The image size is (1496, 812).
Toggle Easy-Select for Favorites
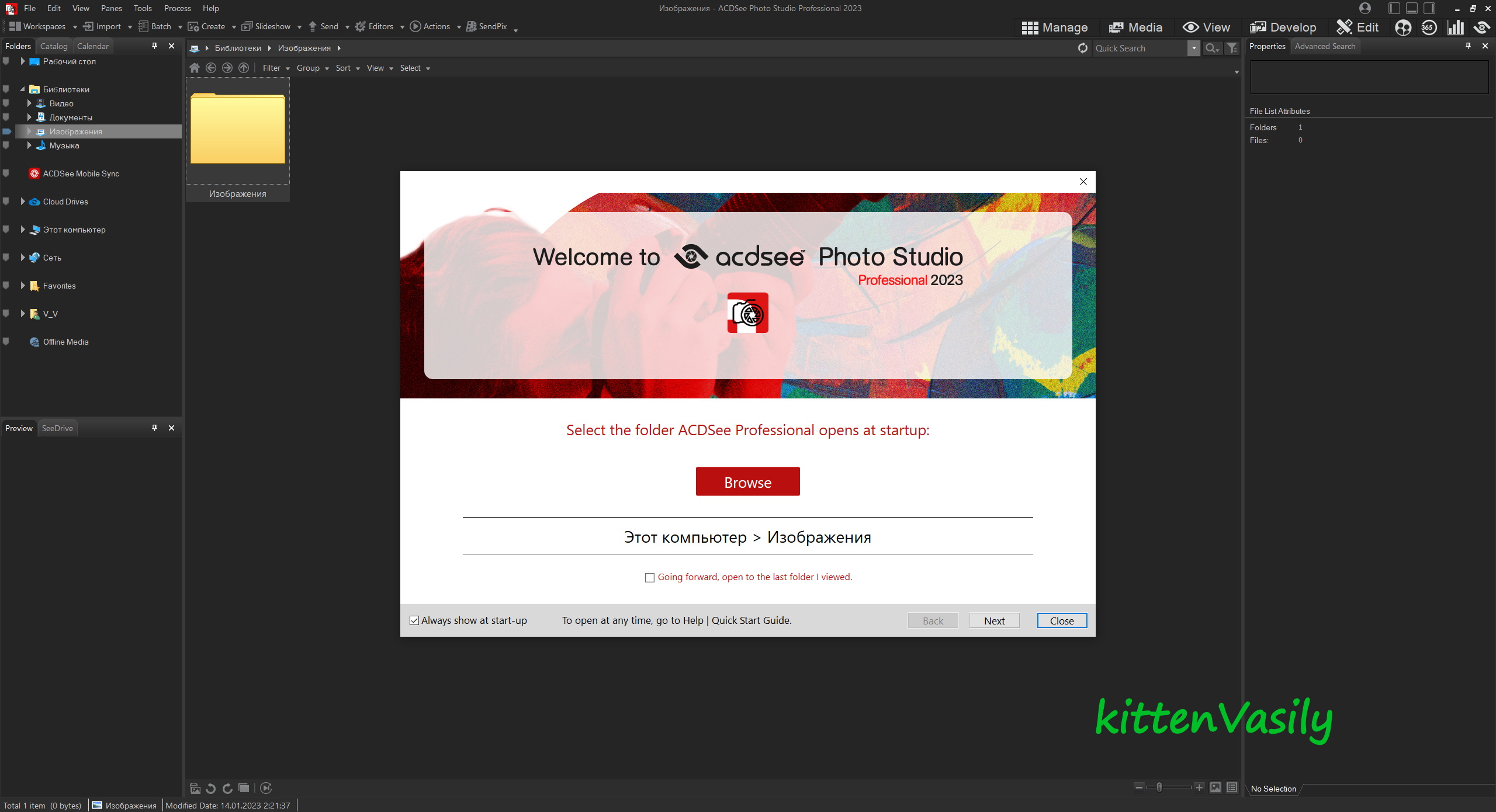(6, 286)
